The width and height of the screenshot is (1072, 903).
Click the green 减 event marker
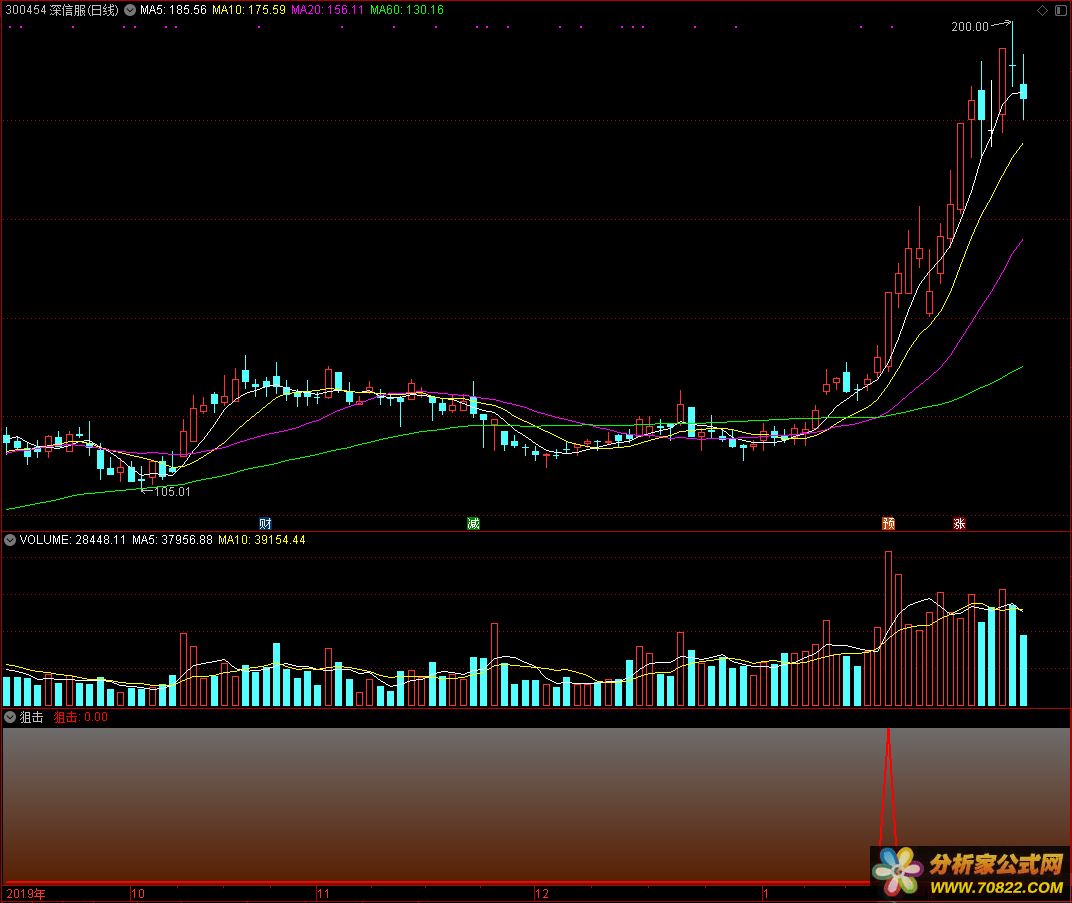coord(473,523)
